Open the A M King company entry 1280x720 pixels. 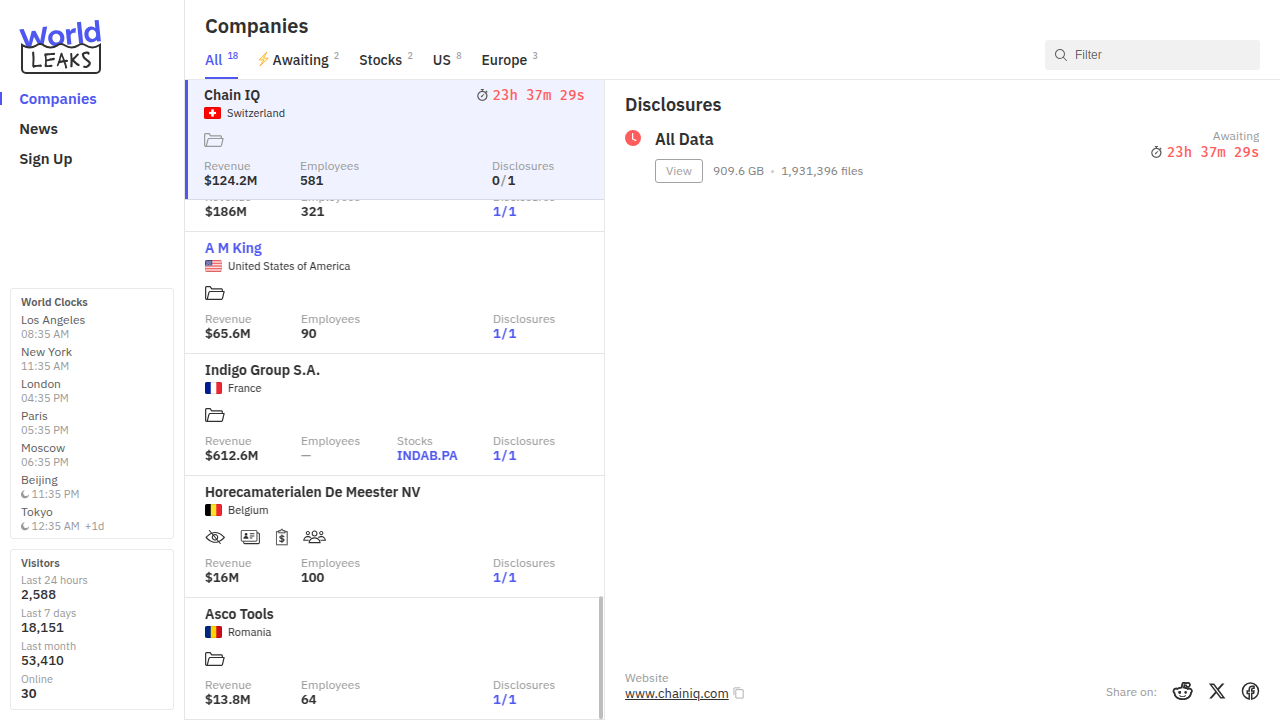233,248
